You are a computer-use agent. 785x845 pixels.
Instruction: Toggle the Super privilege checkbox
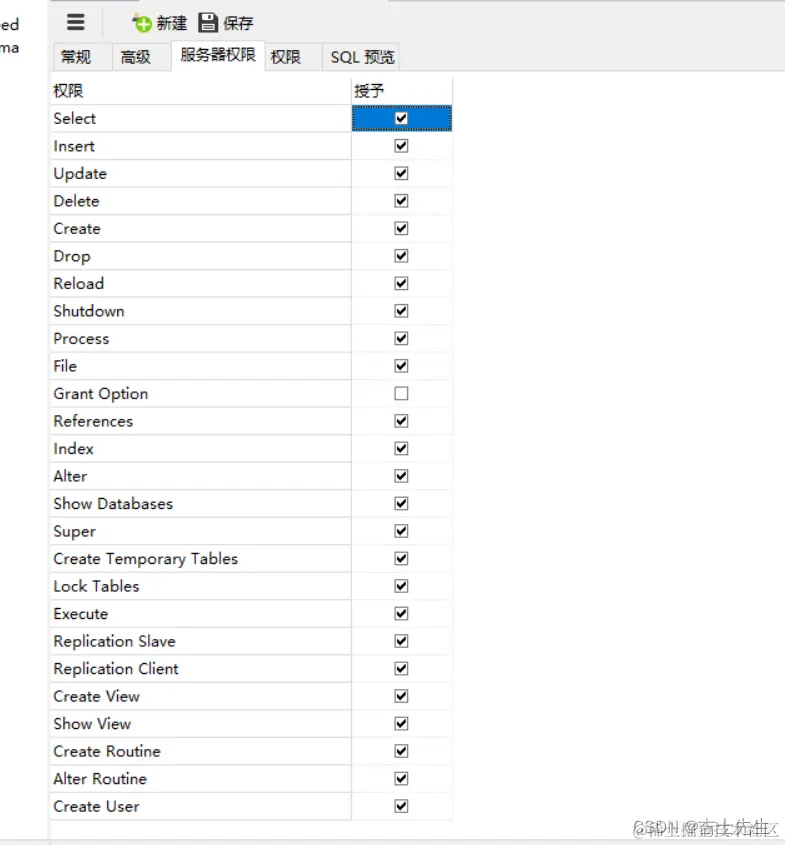click(x=401, y=531)
